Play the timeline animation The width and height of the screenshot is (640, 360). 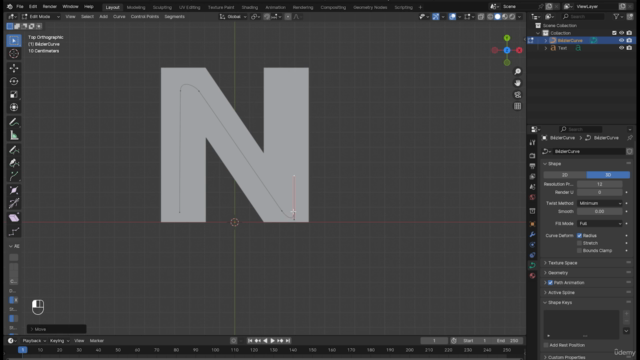[272, 341]
